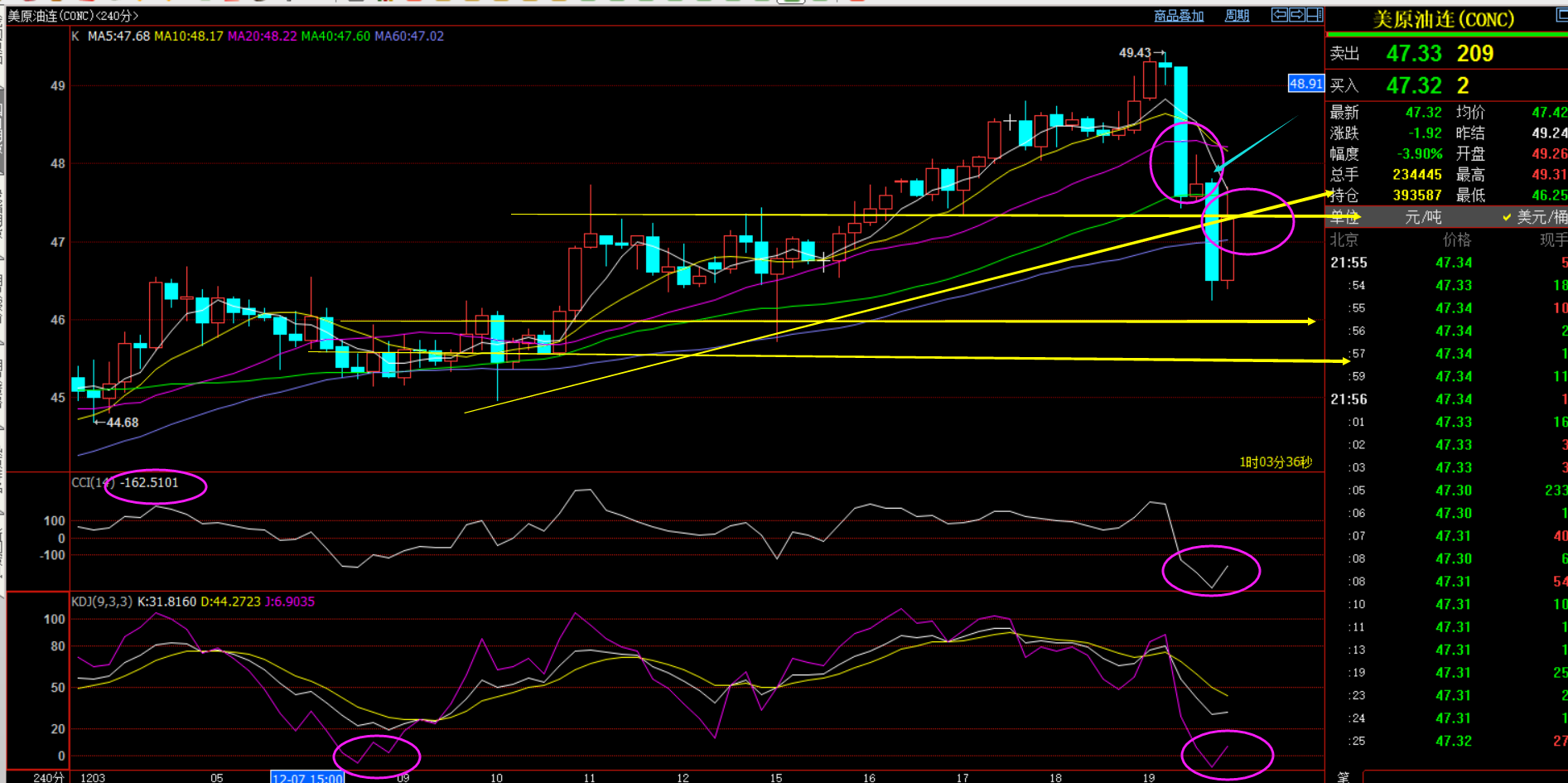Viewport: 1568px width, 783px height.
Task: Click the window icon beside 美原油连 title
Action: tap(1562, 15)
